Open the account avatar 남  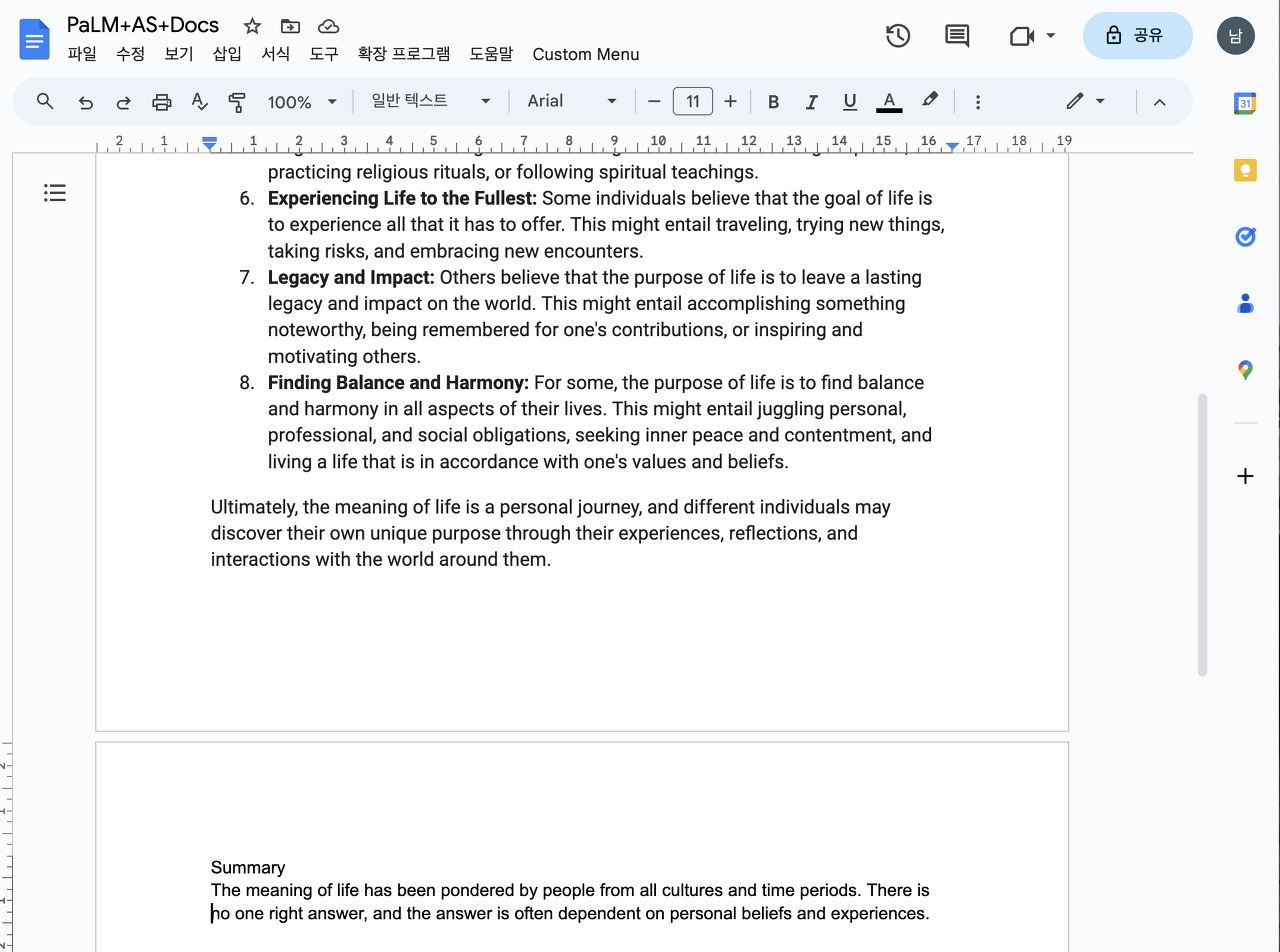coord(1236,36)
